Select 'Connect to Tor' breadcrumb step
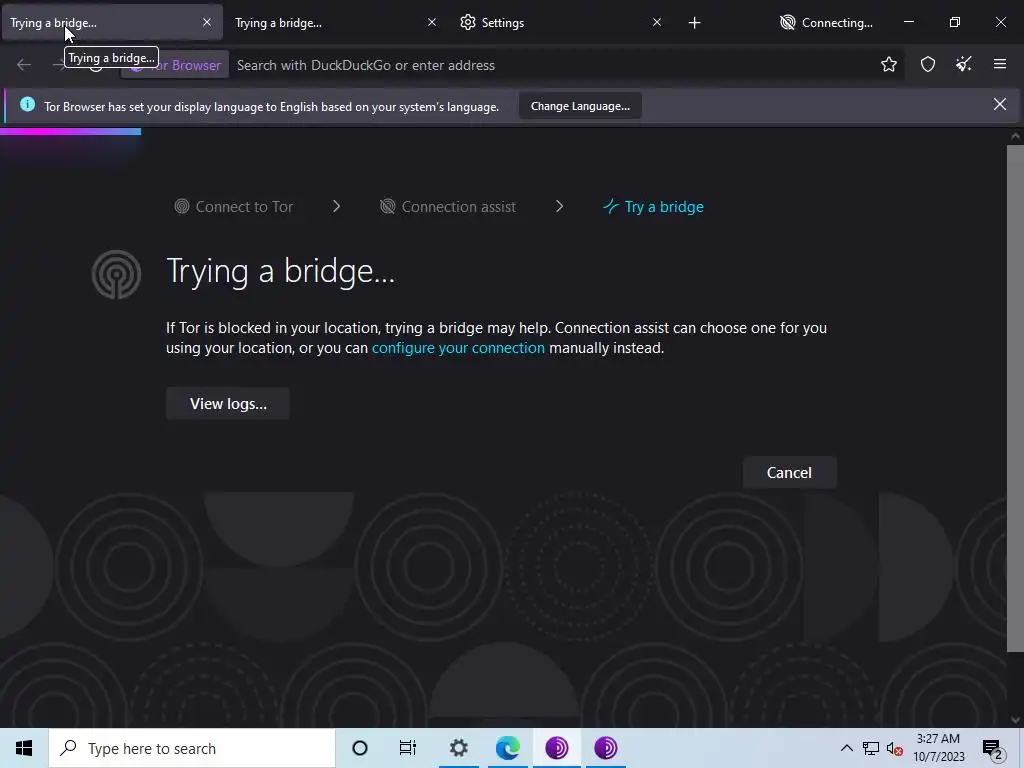 tap(233, 207)
